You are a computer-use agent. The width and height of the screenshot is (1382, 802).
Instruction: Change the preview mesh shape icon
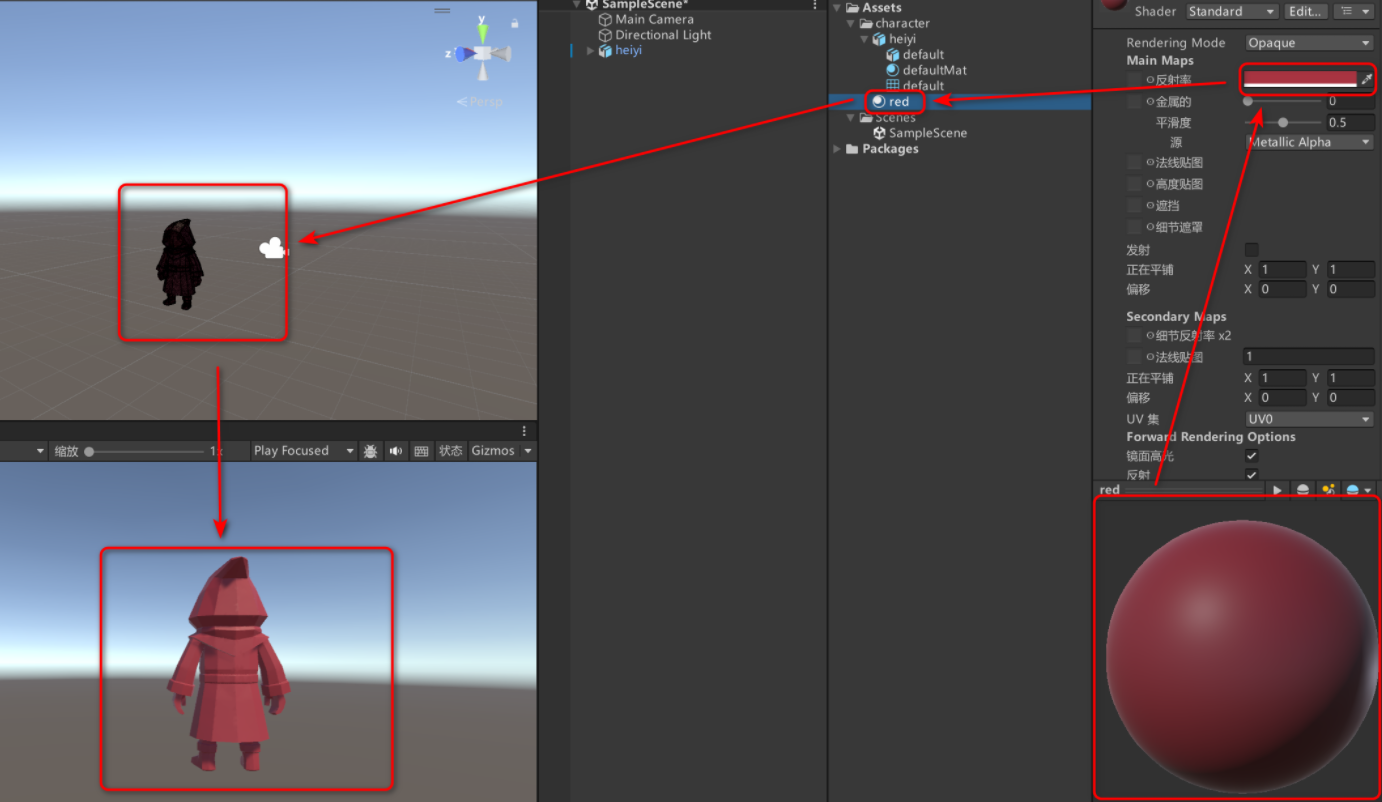[1303, 490]
